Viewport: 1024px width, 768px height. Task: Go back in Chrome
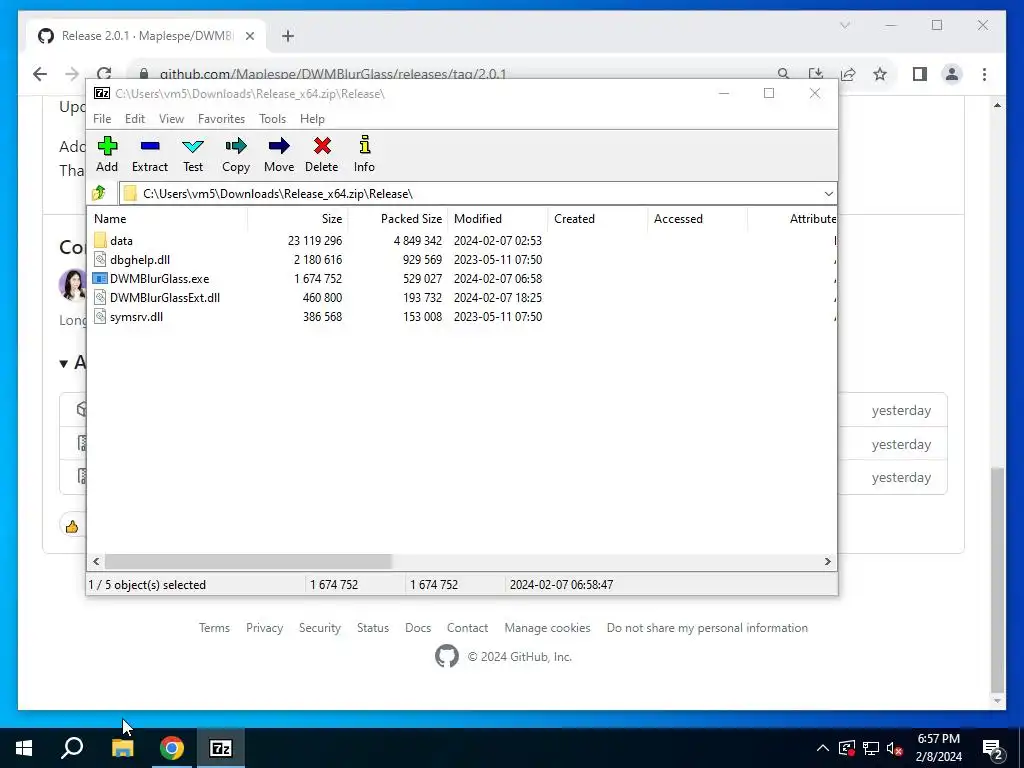click(40, 74)
